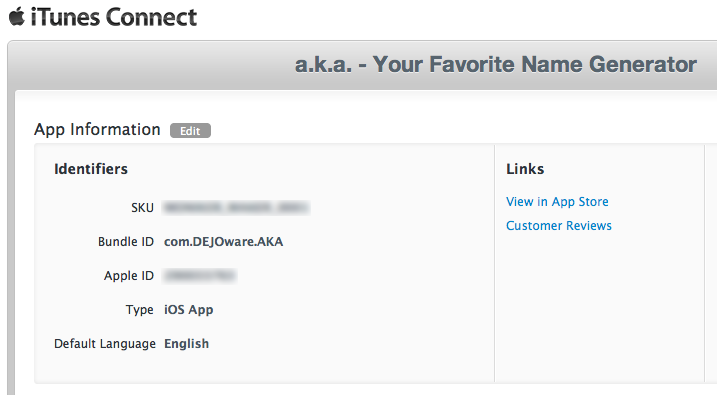The width and height of the screenshot is (717, 395).
Task: Click the Identifiers section heading
Action: click(x=91, y=169)
